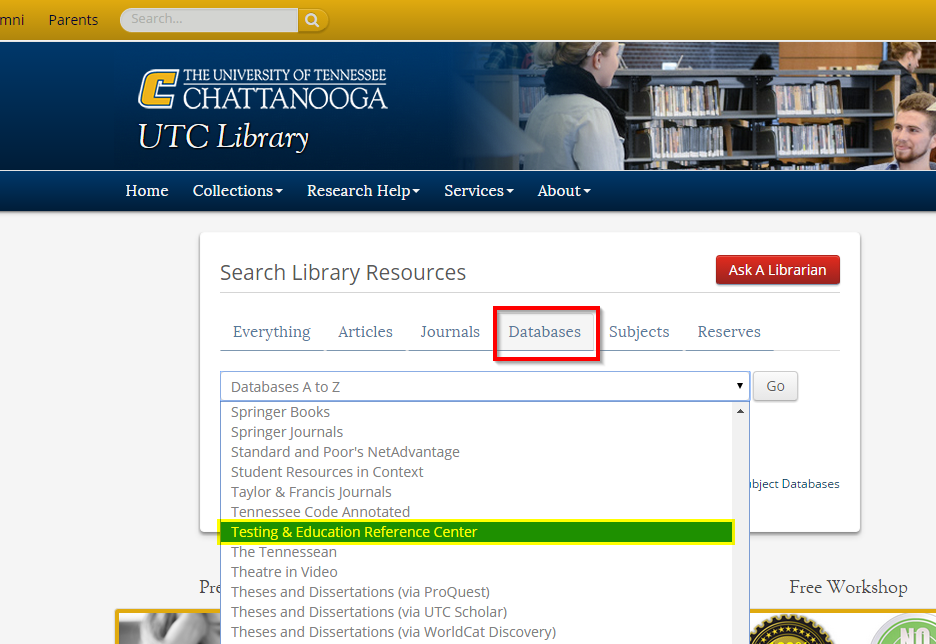
Task: Open the Databases A to Z dropdown
Action: [484, 386]
